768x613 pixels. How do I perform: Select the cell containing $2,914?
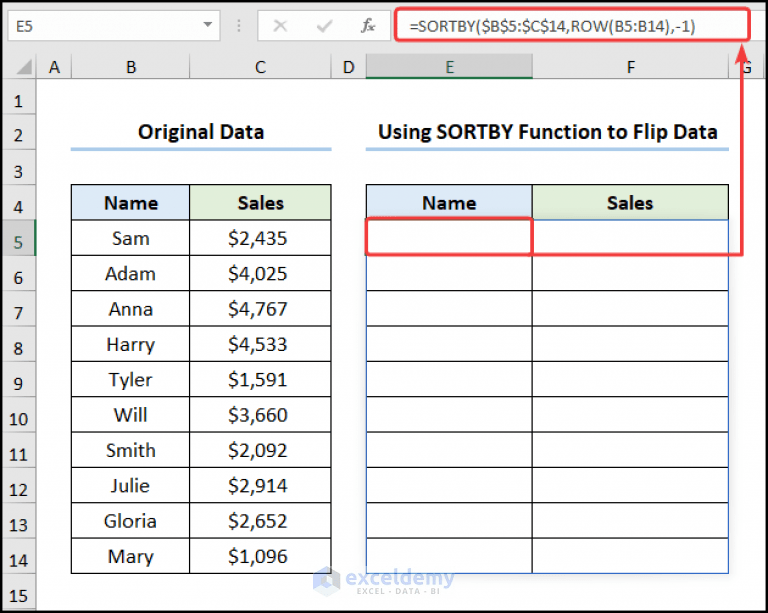[x=260, y=485]
